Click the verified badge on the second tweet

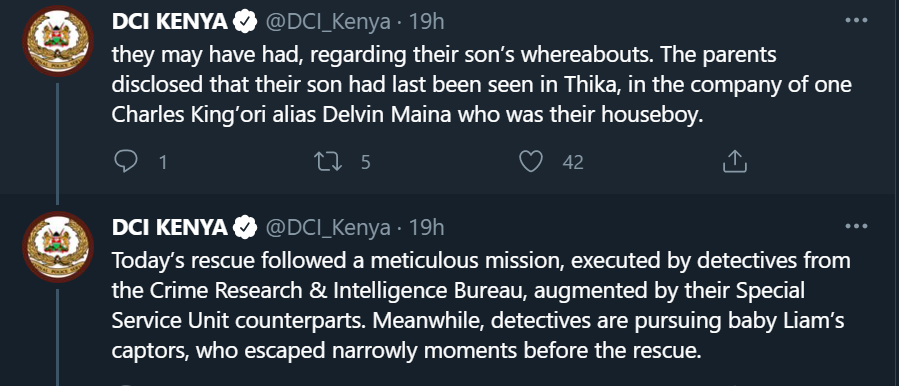245,228
